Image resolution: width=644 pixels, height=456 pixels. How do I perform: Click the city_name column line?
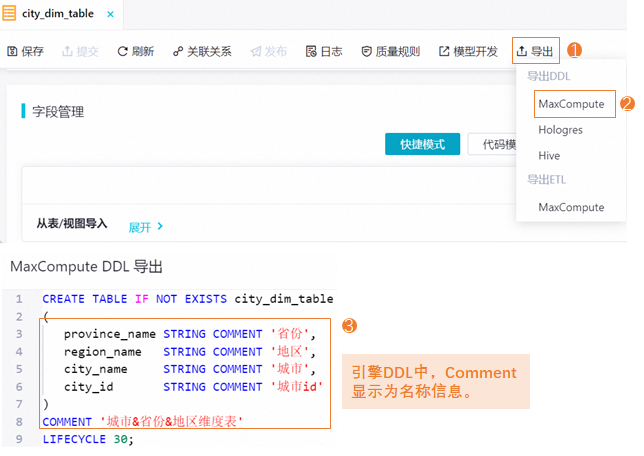point(190,369)
